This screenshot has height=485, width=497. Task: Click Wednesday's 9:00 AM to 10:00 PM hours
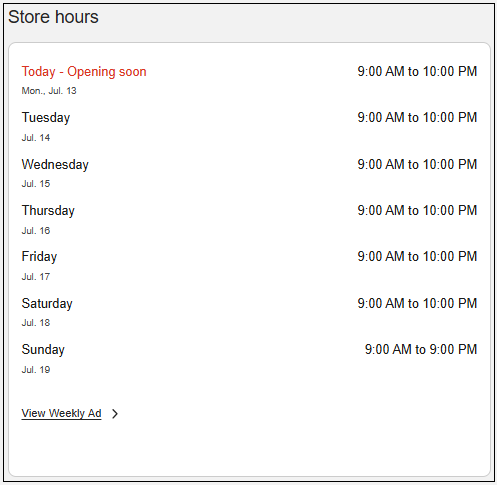tap(417, 164)
